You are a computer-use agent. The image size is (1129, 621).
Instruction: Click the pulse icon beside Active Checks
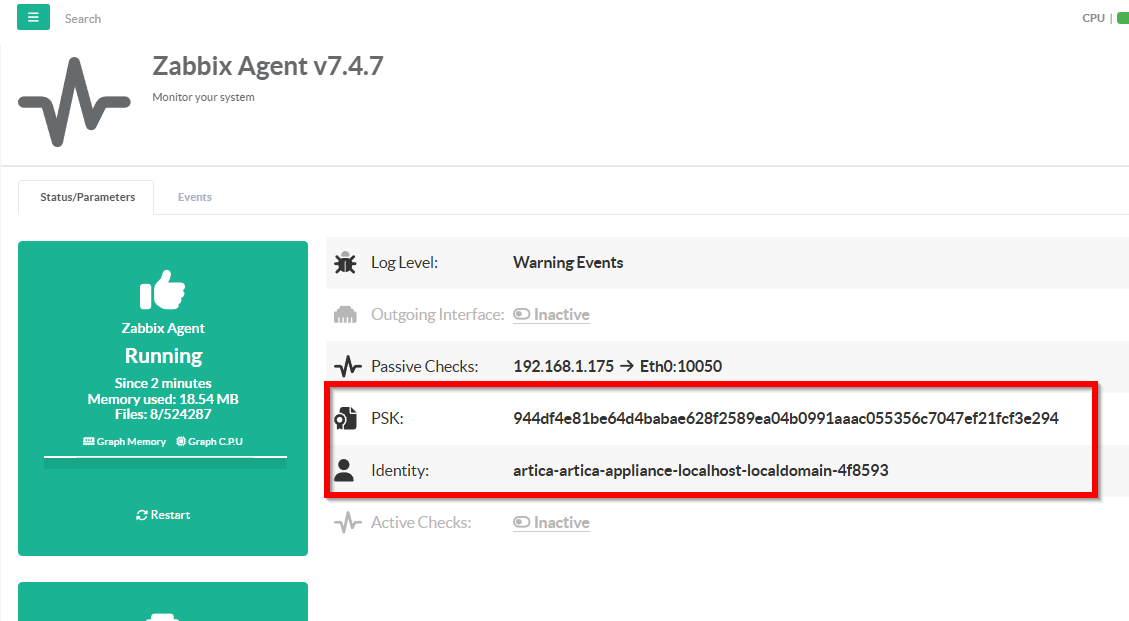tap(346, 523)
